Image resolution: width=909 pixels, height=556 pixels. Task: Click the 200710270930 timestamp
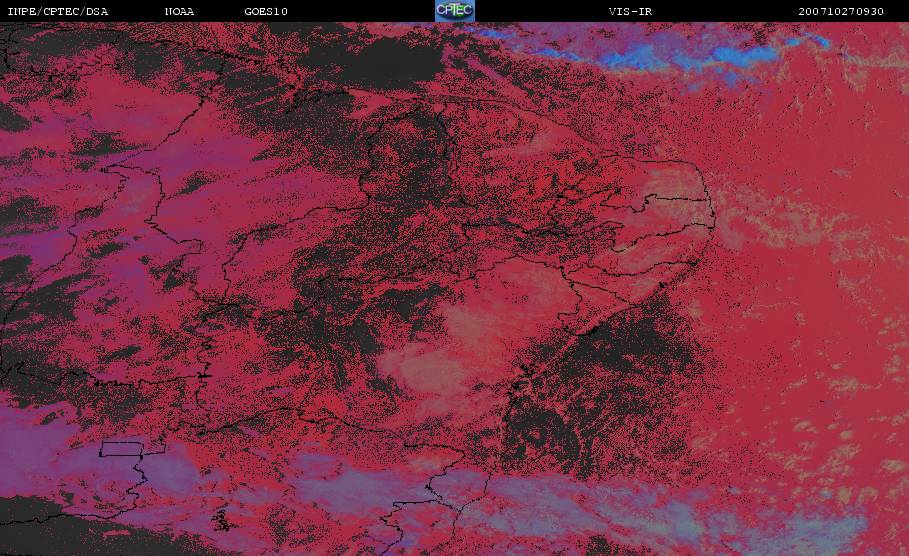coord(841,12)
